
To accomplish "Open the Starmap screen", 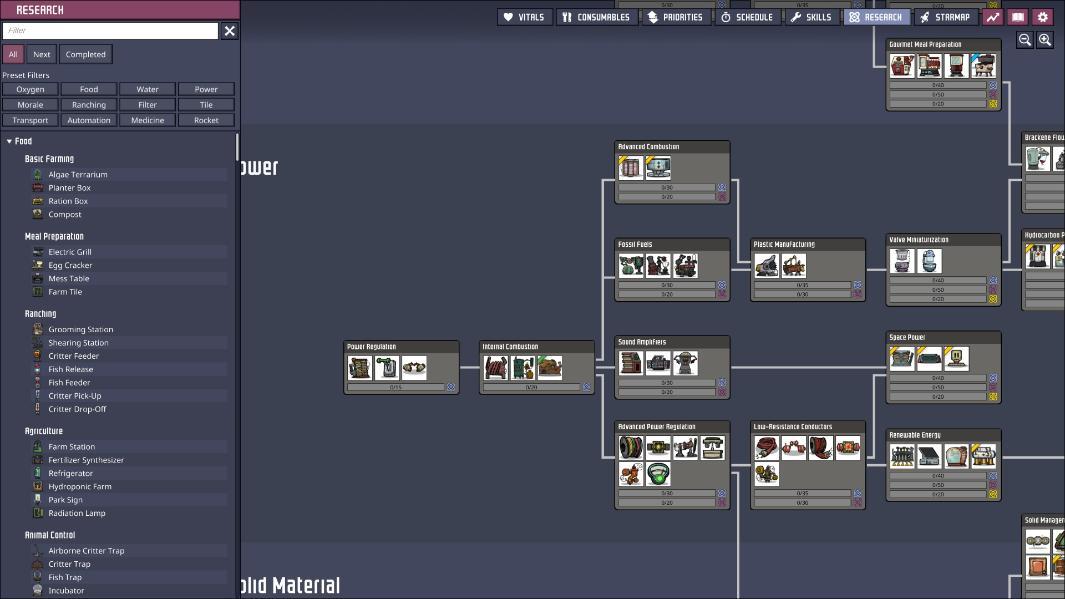I will [945, 17].
